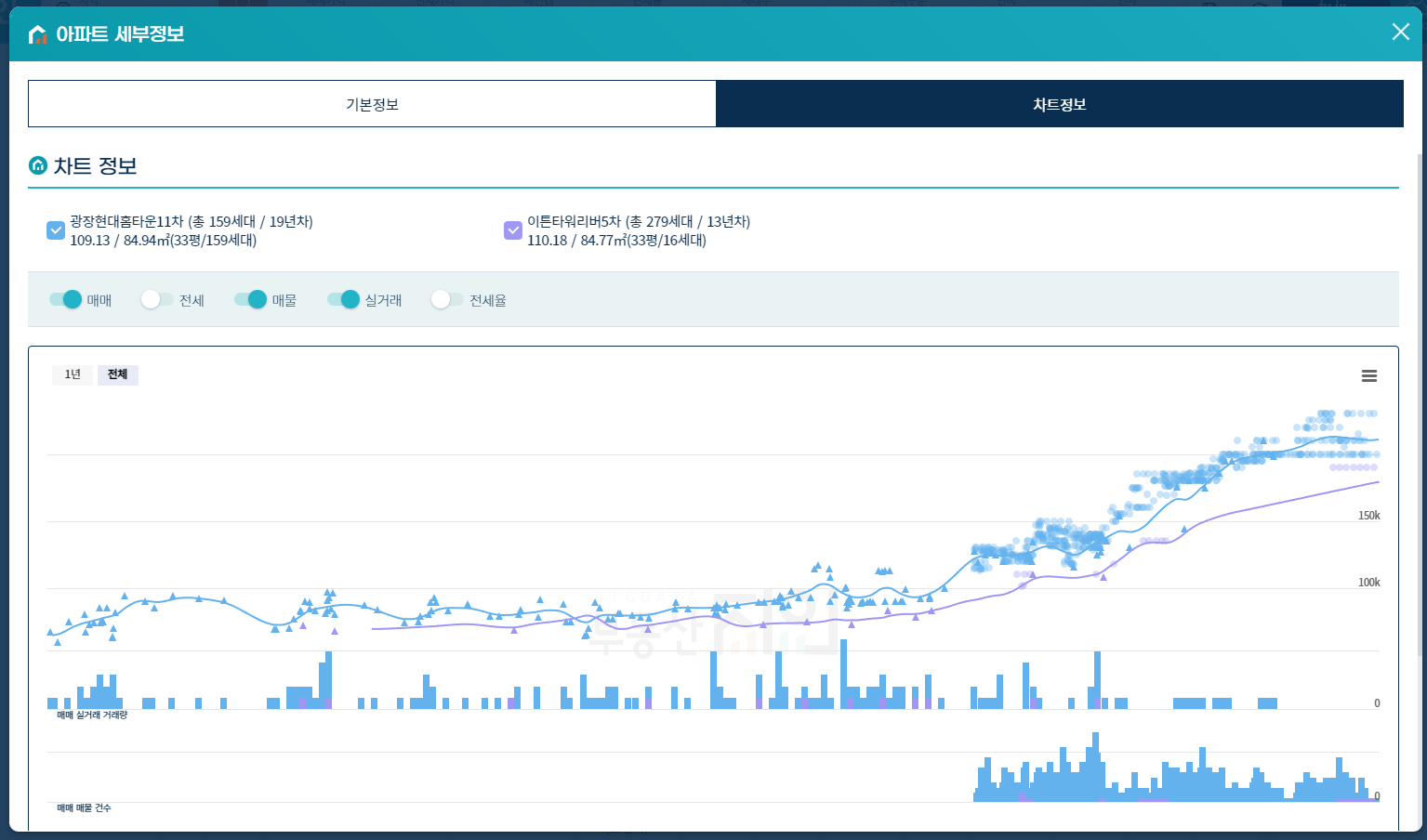
Task: Click the 매매 실거래 거래량 label
Action: click(92, 715)
